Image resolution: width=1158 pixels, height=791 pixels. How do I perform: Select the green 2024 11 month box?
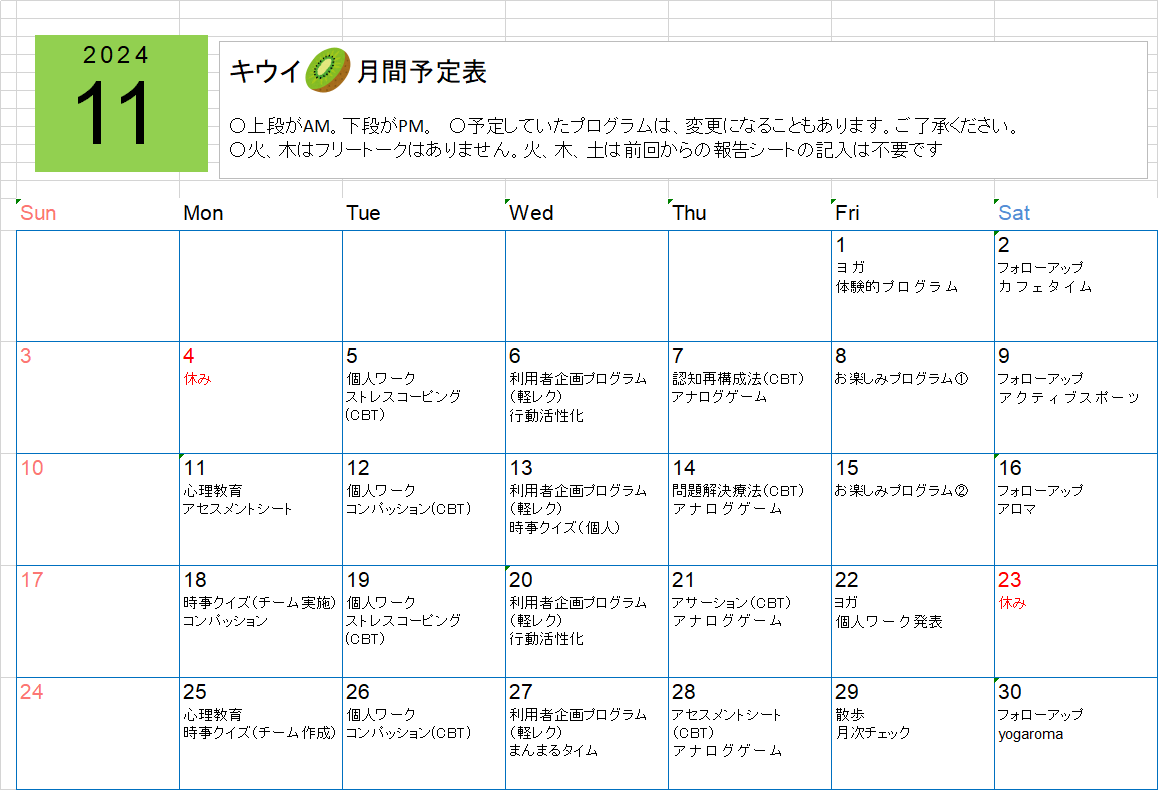click(x=122, y=103)
